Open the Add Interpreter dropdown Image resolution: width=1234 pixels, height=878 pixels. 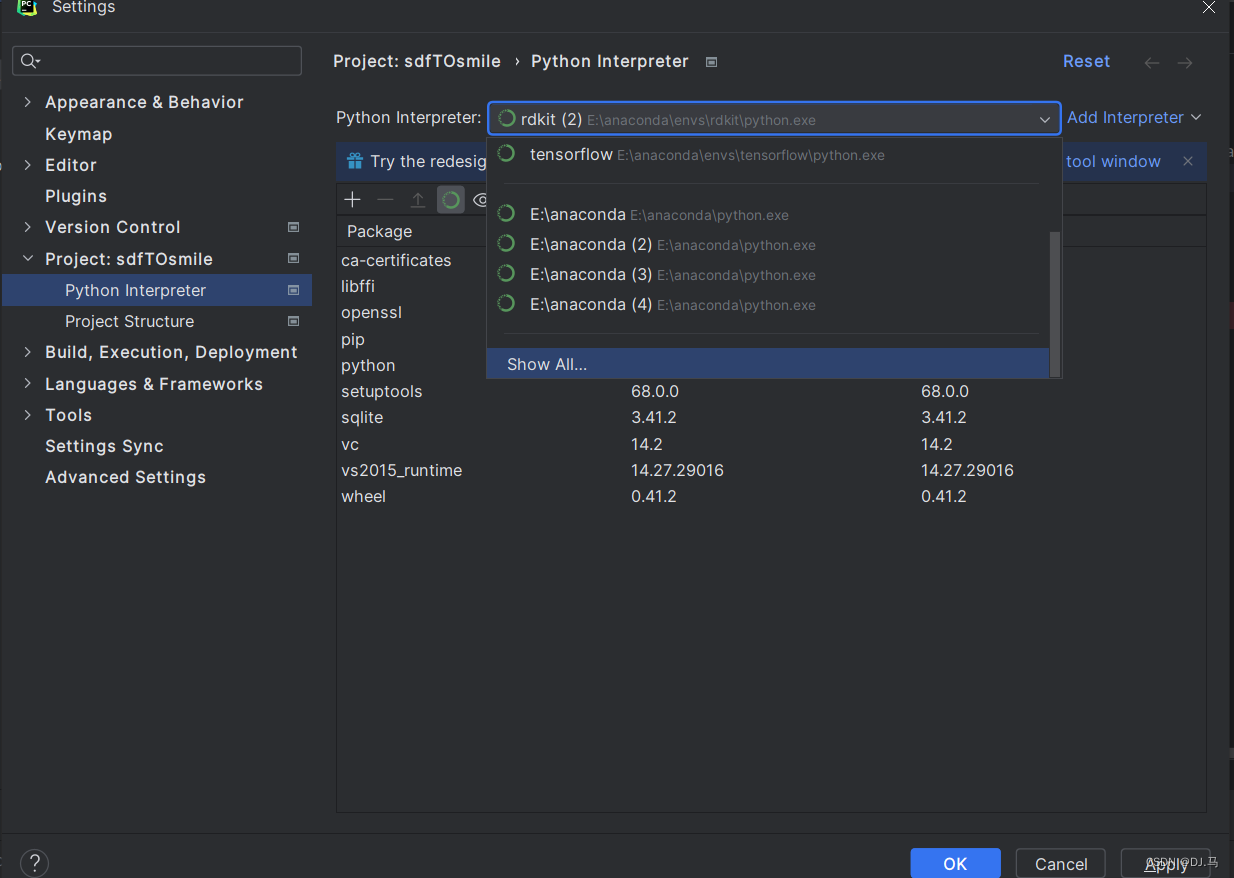tap(1134, 117)
